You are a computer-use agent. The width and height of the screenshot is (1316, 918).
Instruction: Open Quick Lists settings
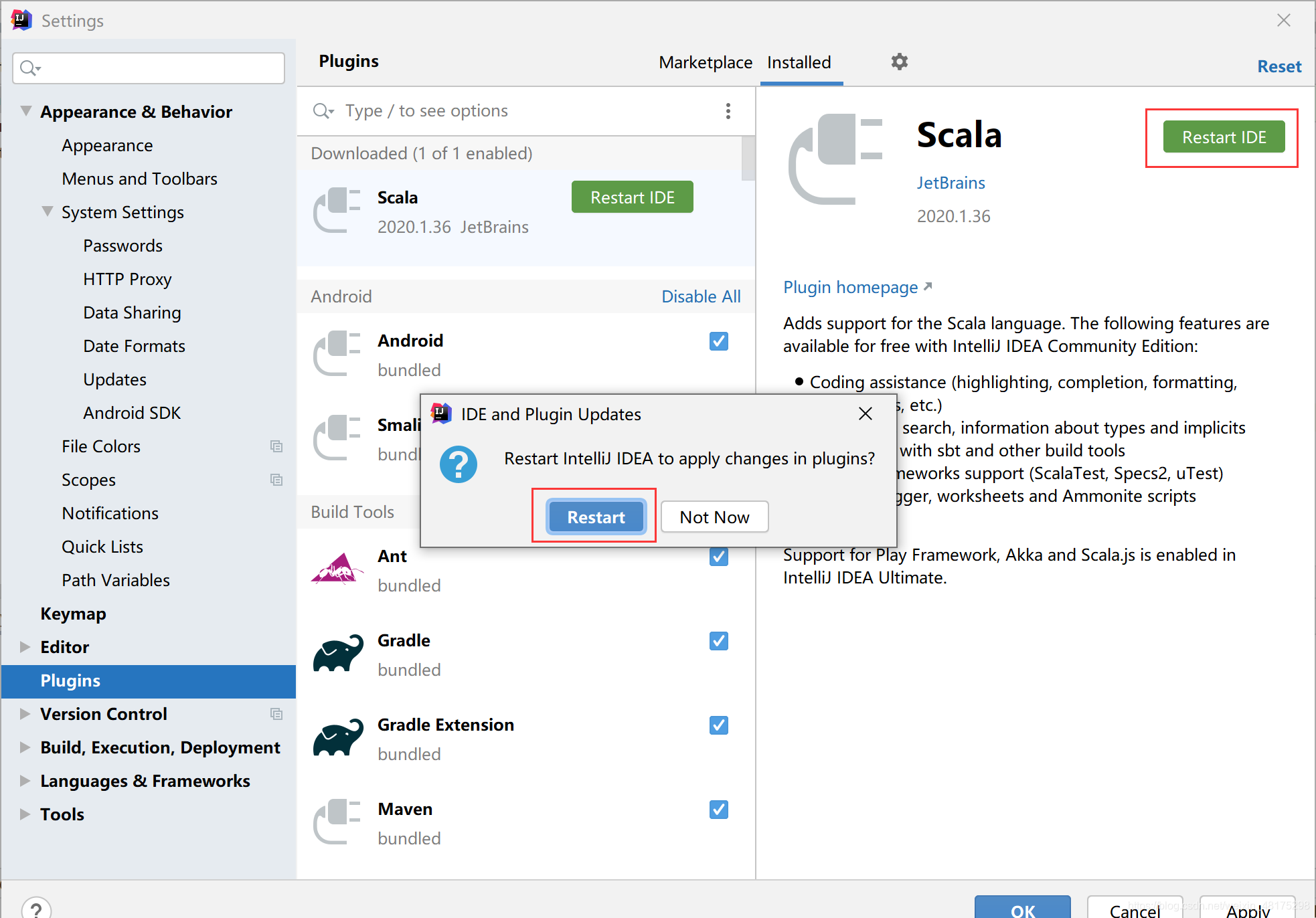point(102,547)
